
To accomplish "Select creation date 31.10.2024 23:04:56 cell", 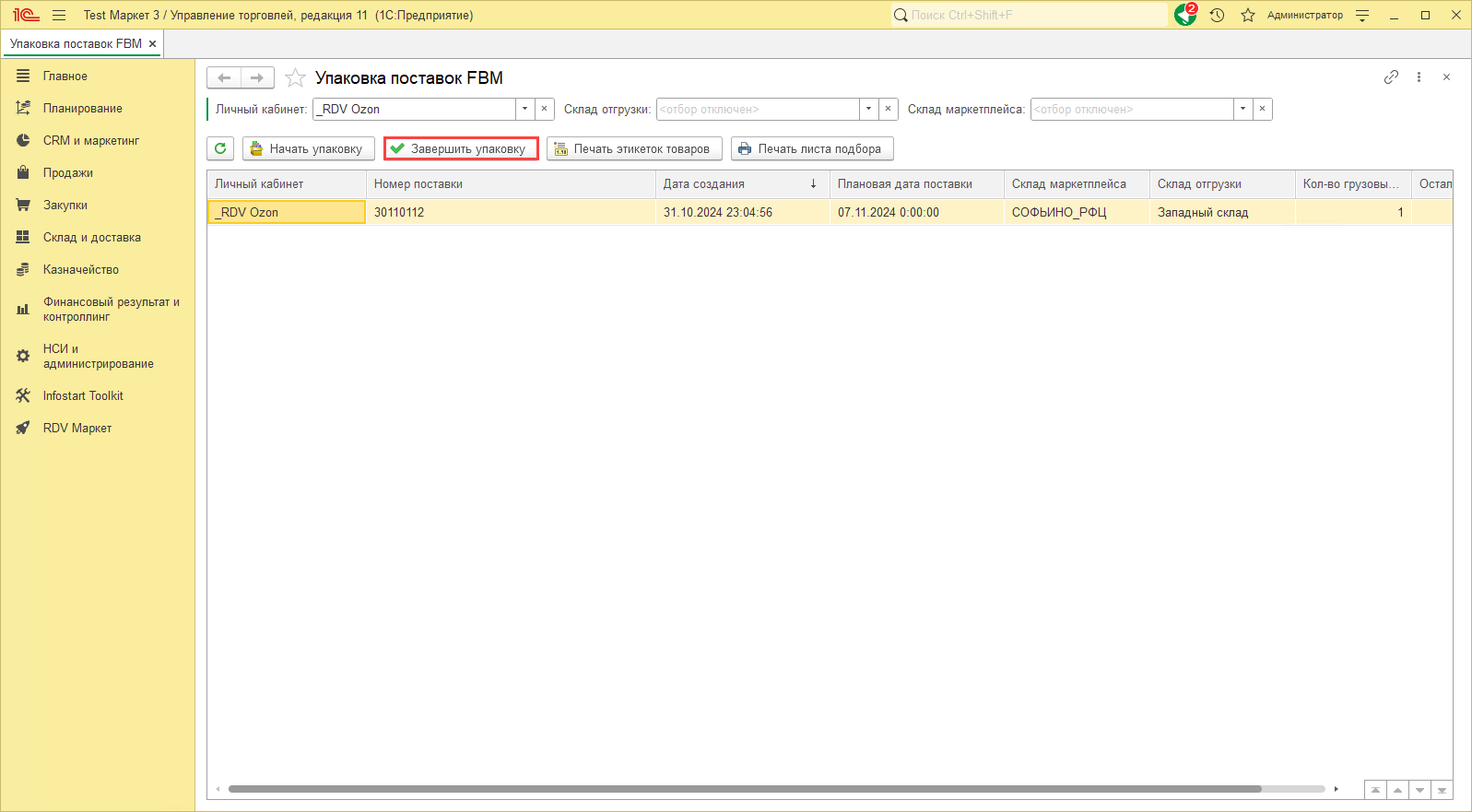I will [x=742, y=212].
